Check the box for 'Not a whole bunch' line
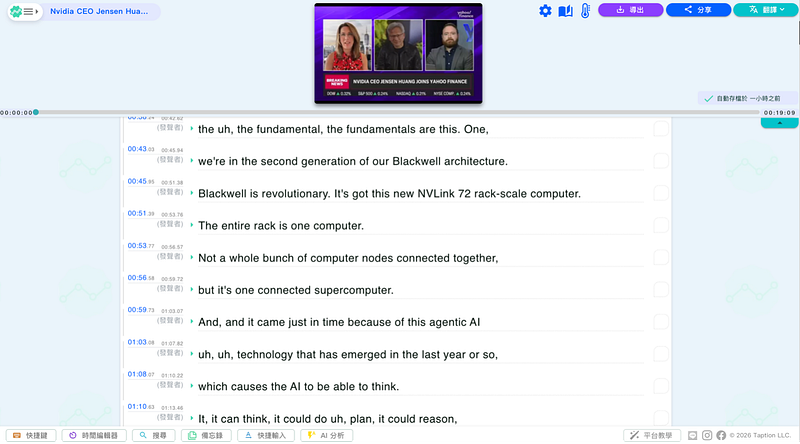 [x=661, y=257]
